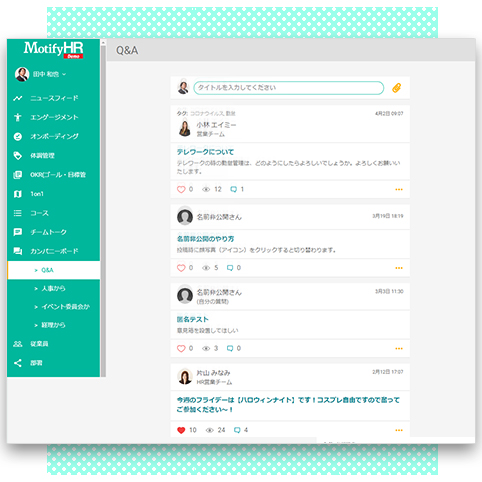Unlike the ハロウィンナイト post red heart
This screenshot has width=482, height=482.
tap(181, 430)
